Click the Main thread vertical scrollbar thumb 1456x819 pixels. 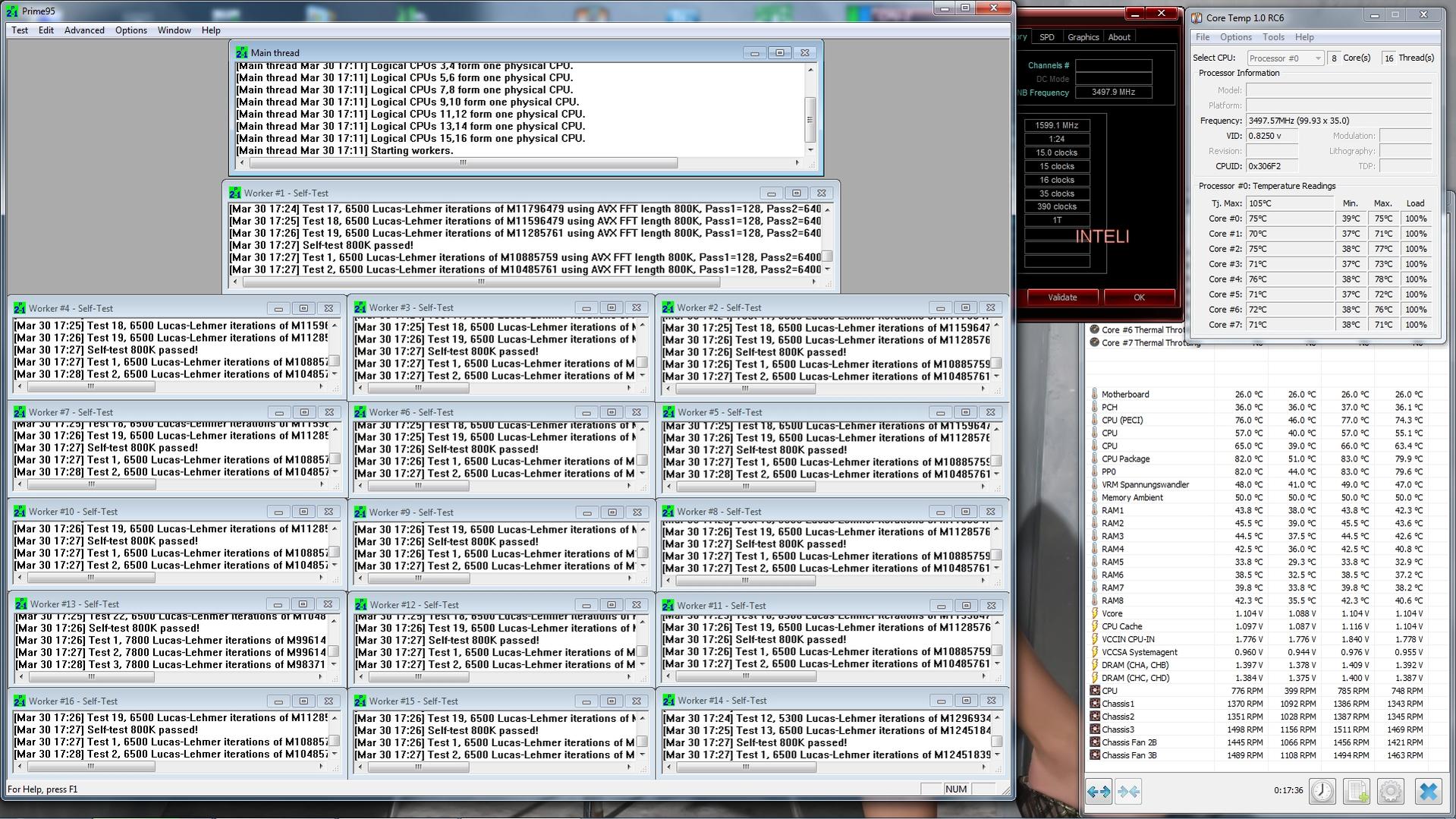click(810, 119)
